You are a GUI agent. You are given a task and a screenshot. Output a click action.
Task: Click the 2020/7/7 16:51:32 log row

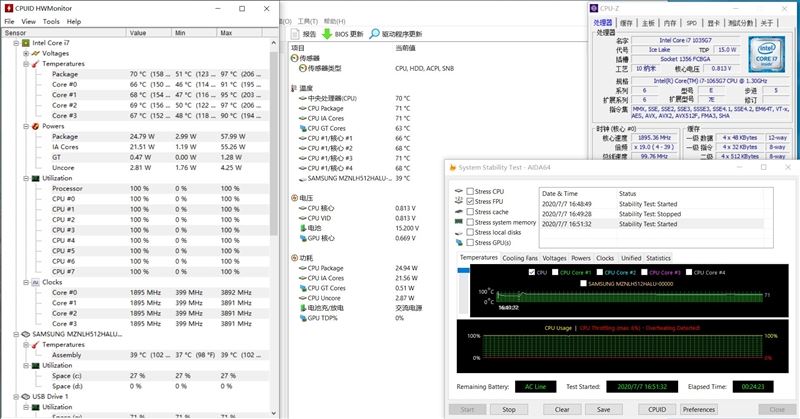[652, 224]
